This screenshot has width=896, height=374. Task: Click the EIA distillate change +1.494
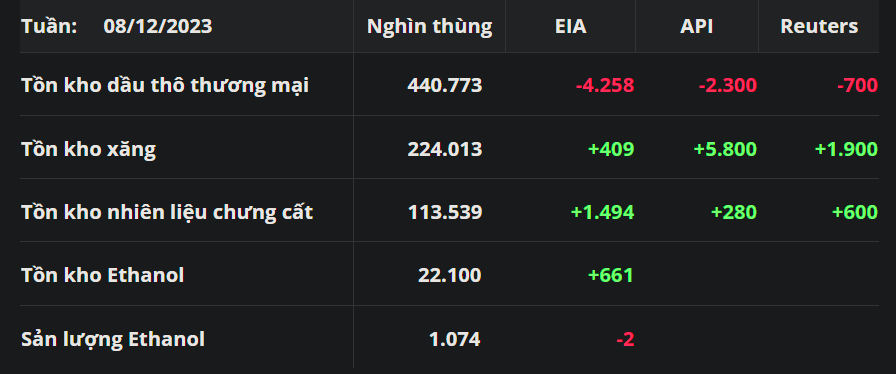[602, 212]
